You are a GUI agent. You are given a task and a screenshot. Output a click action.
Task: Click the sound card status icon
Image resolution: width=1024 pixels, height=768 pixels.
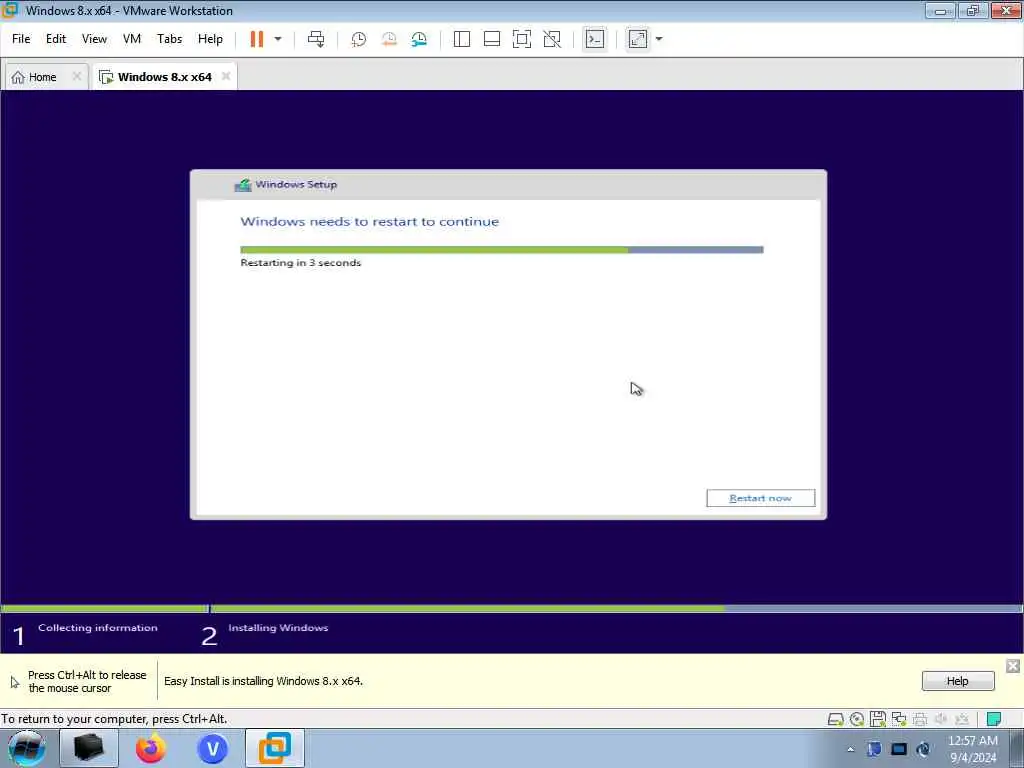[x=941, y=720]
